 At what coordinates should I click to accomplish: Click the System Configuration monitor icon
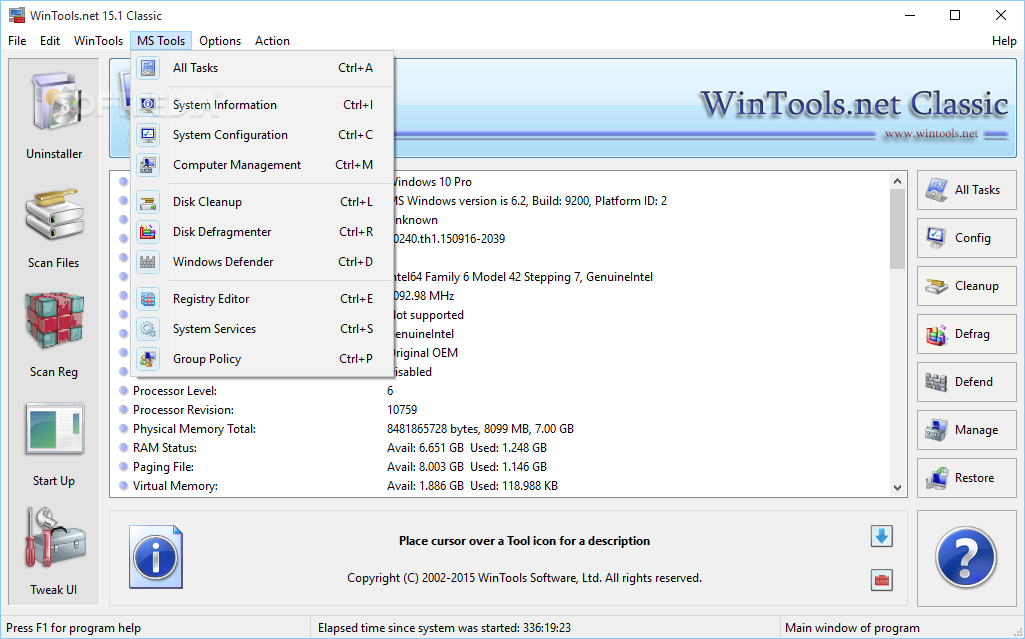(x=148, y=135)
